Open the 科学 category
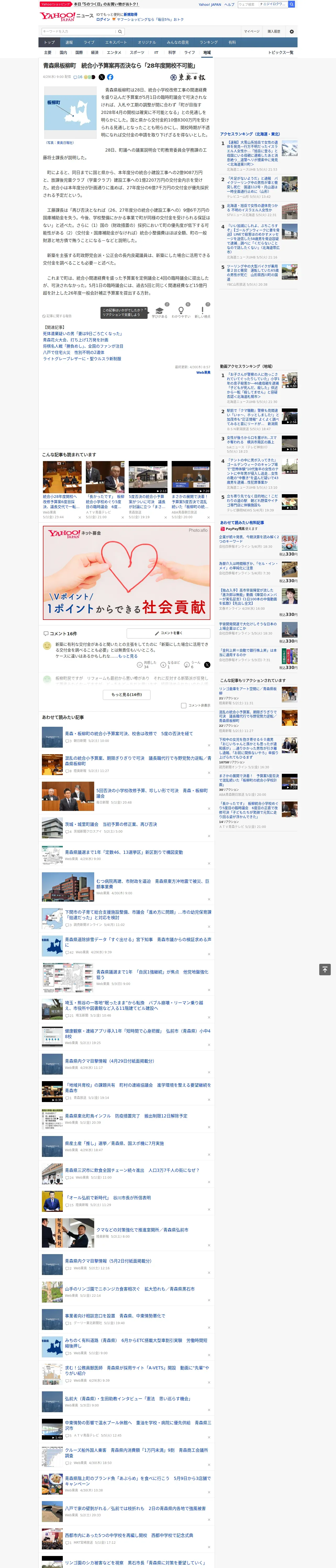This screenshot has width=336, height=1568. pos(172,52)
